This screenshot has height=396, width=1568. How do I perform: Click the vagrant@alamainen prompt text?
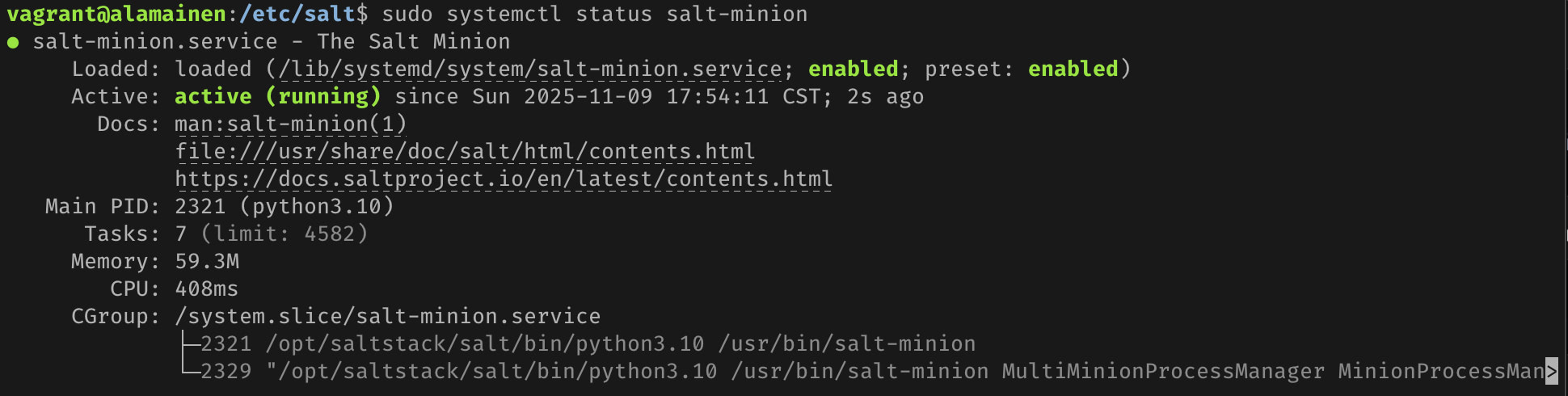click(116, 15)
